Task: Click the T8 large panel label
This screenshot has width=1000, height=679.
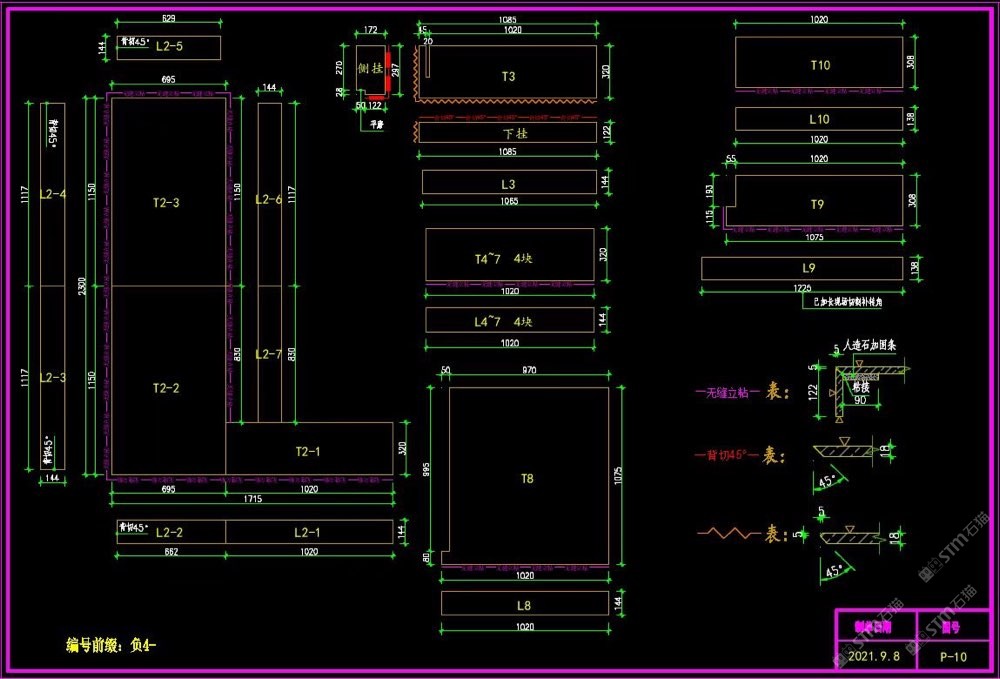Action: point(527,479)
